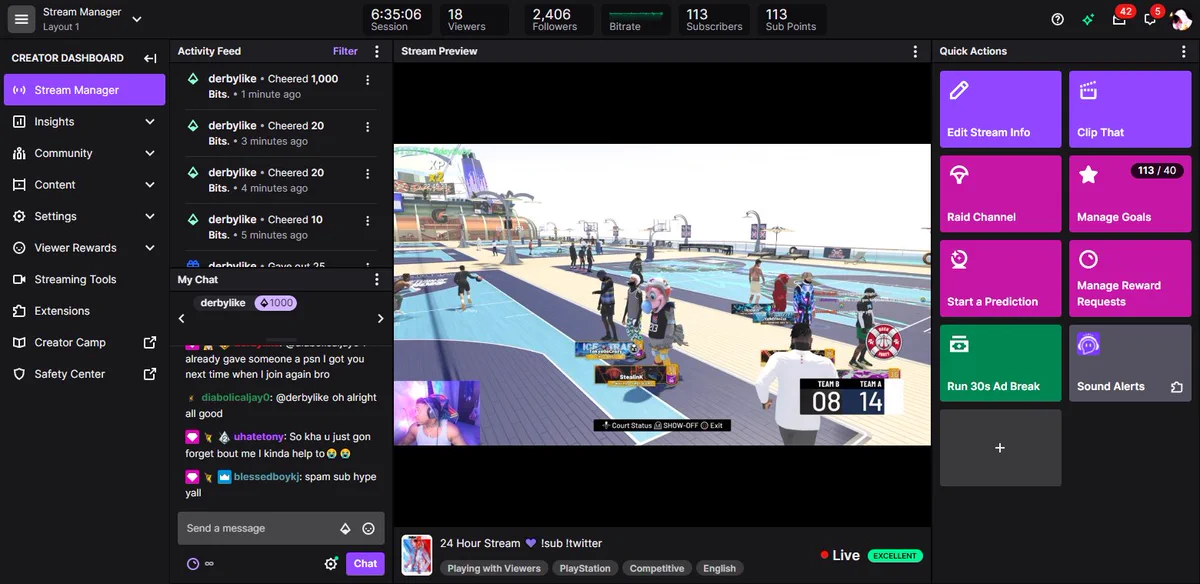Image resolution: width=1200 pixels, height=584 pixels.
Task: Click the green sparkle What's New icon
Action: point(1088,19)
